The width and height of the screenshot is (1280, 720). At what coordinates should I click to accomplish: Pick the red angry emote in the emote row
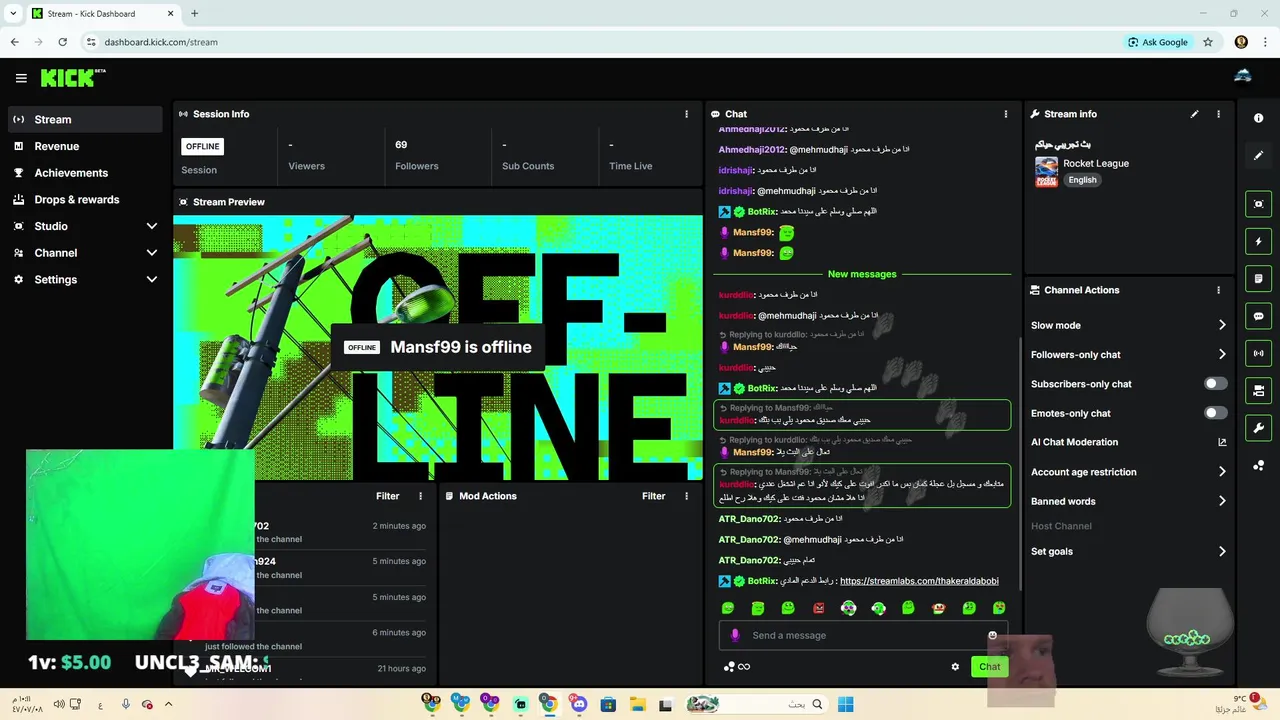(x=818, y=608)
